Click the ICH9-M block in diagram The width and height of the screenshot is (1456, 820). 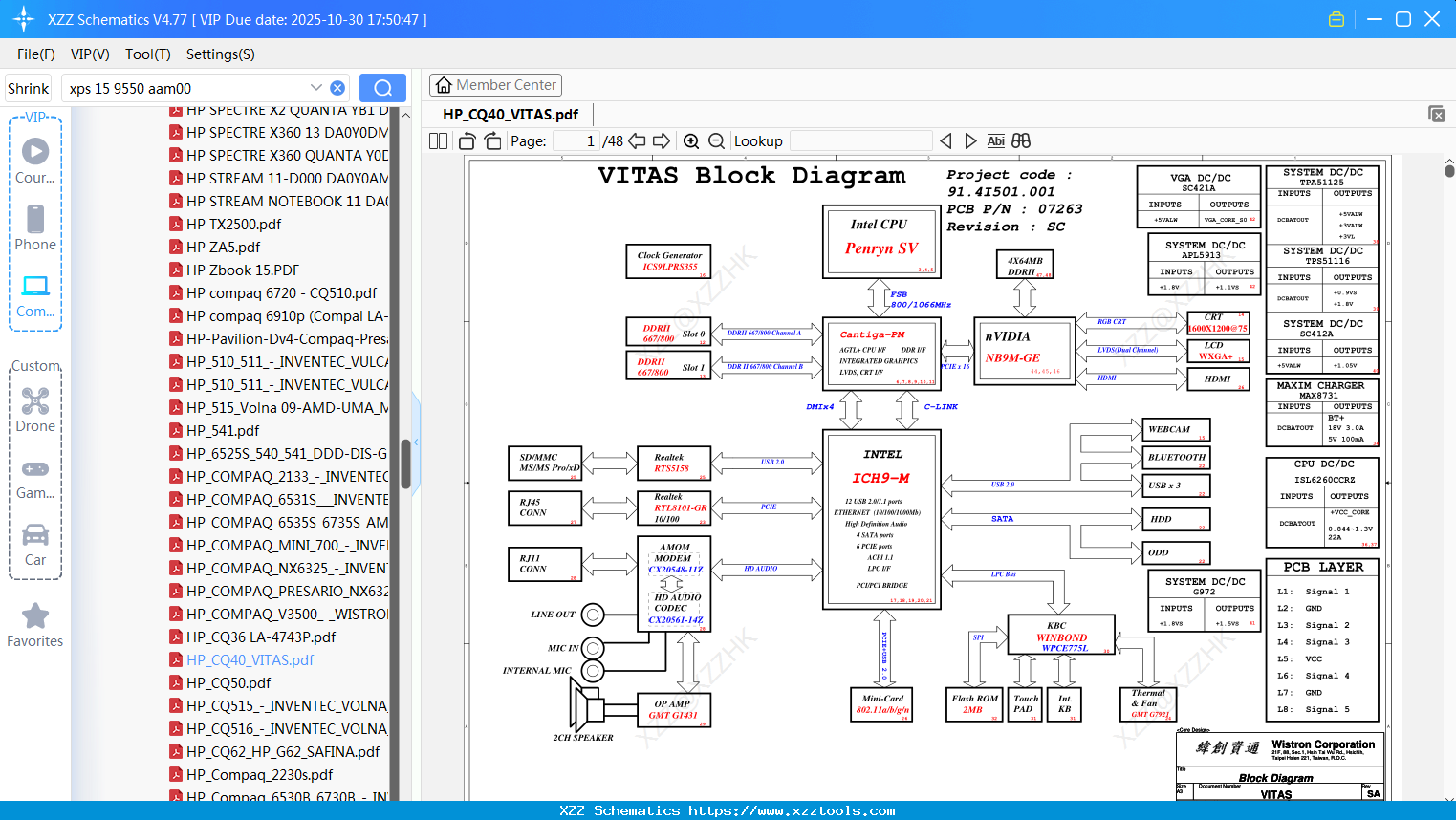(x=881, y=519)
